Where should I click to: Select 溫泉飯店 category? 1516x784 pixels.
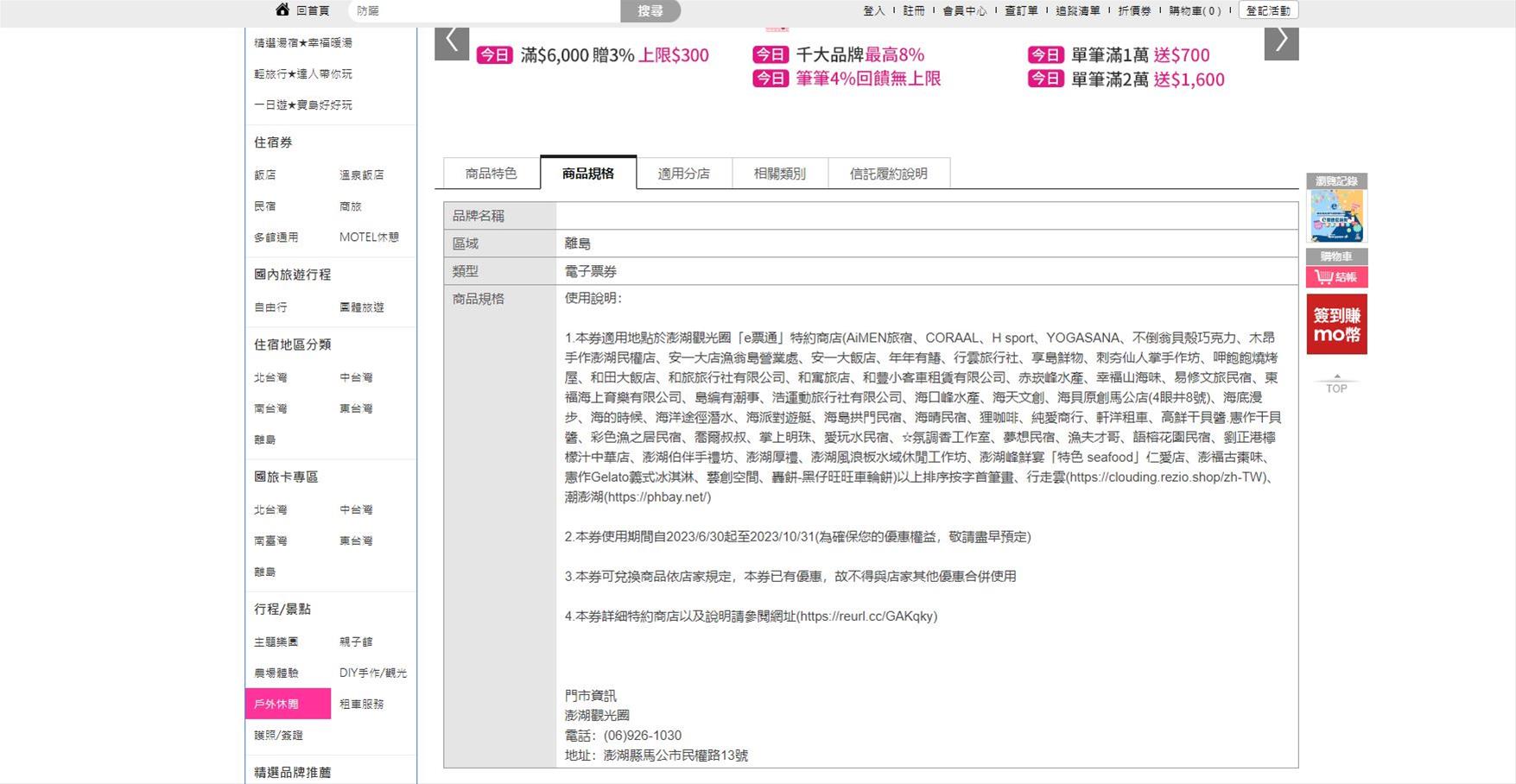tap(362, 174)
